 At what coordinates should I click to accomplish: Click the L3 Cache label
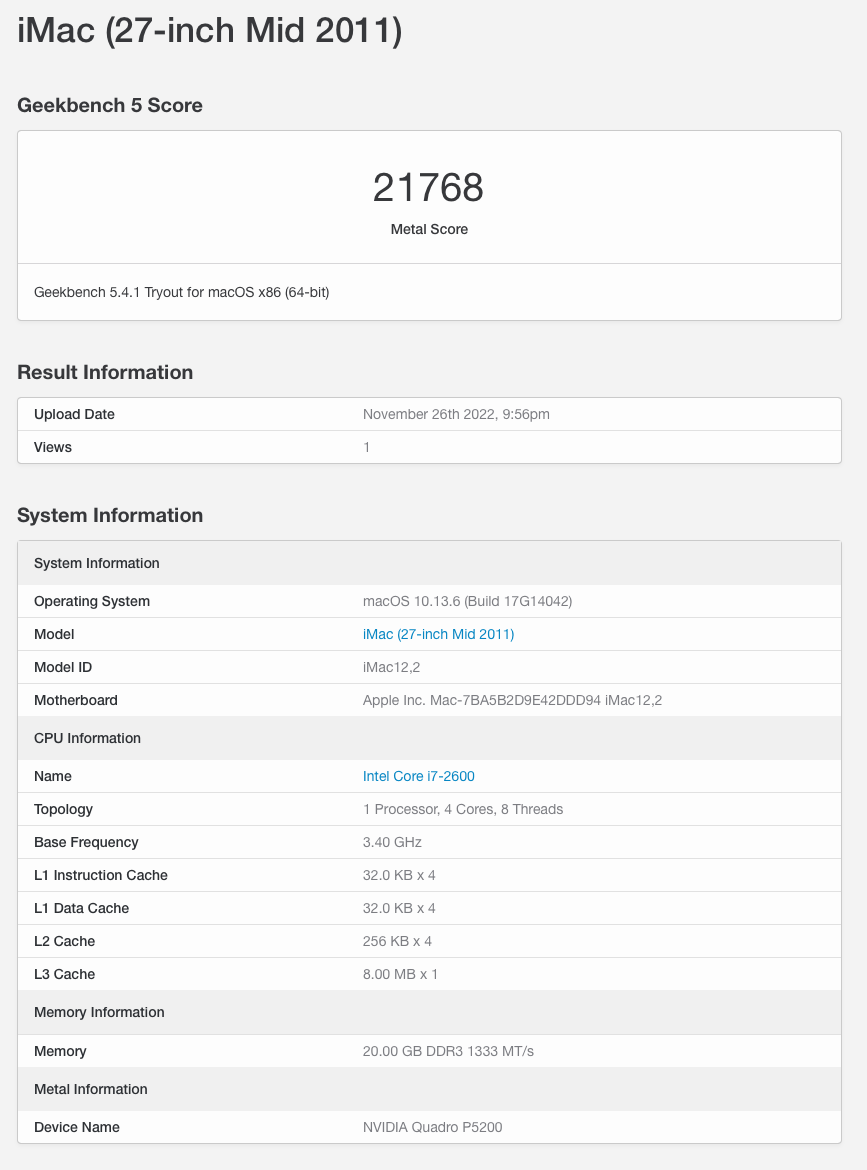point(64,974)
